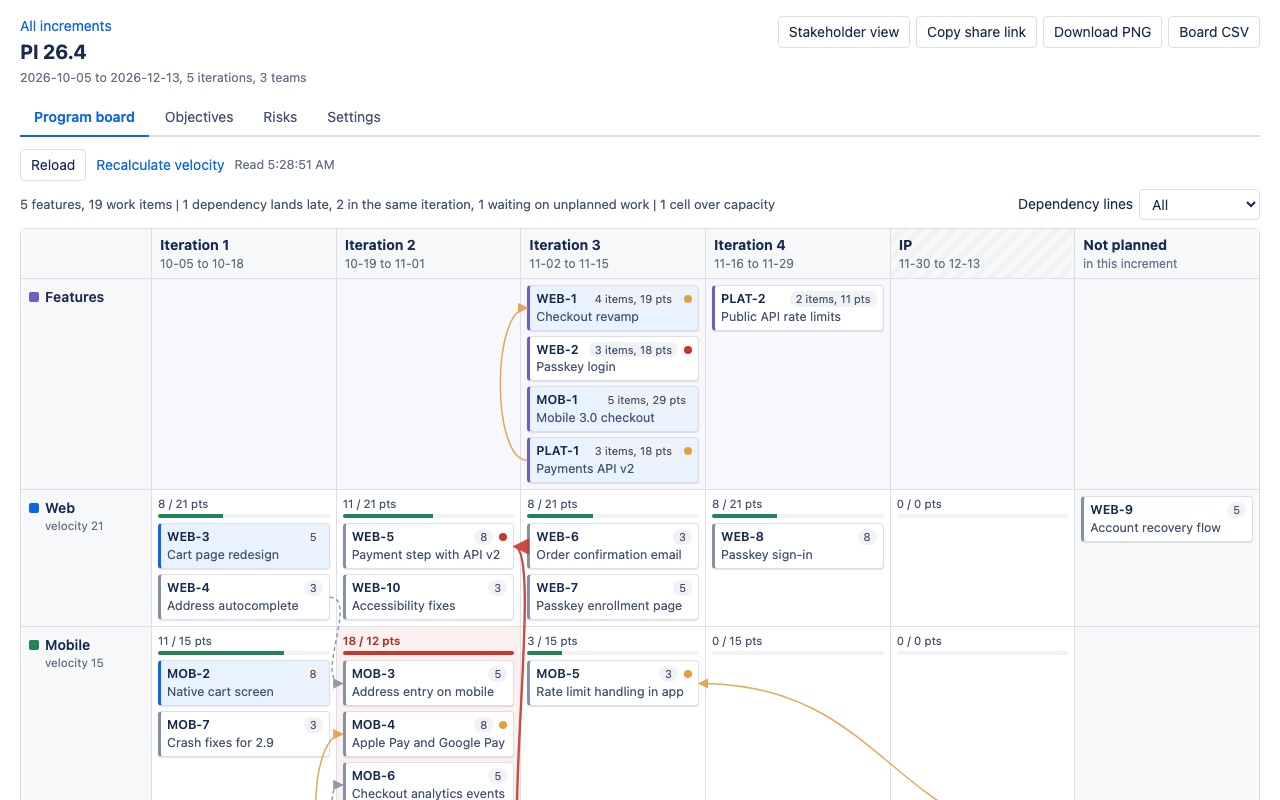1280x800 pixels.
Task: Click the red status dot on WEB-2
Action: [688, 350]
